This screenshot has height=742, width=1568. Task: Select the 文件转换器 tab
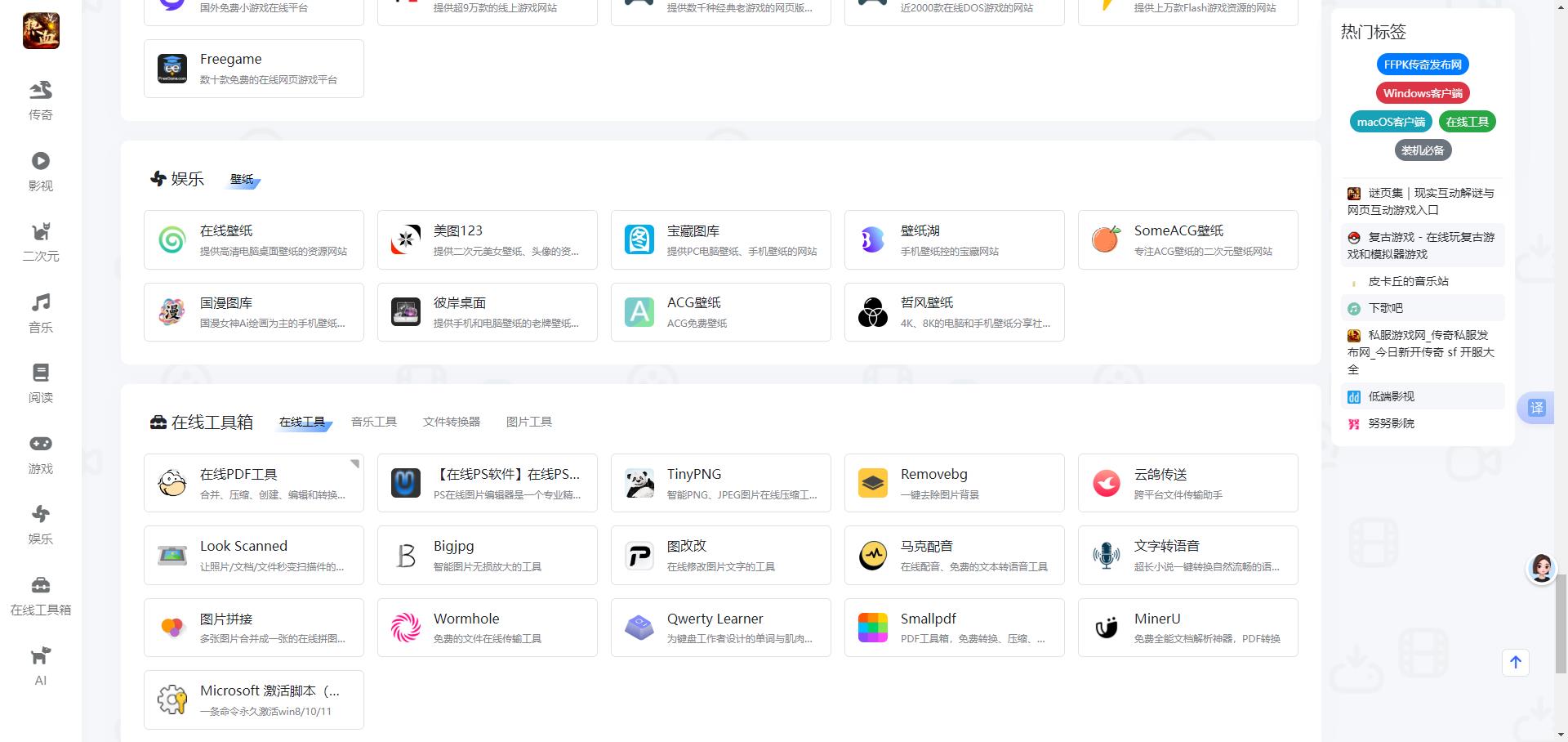pyautogui.click(x=452, y=422)
